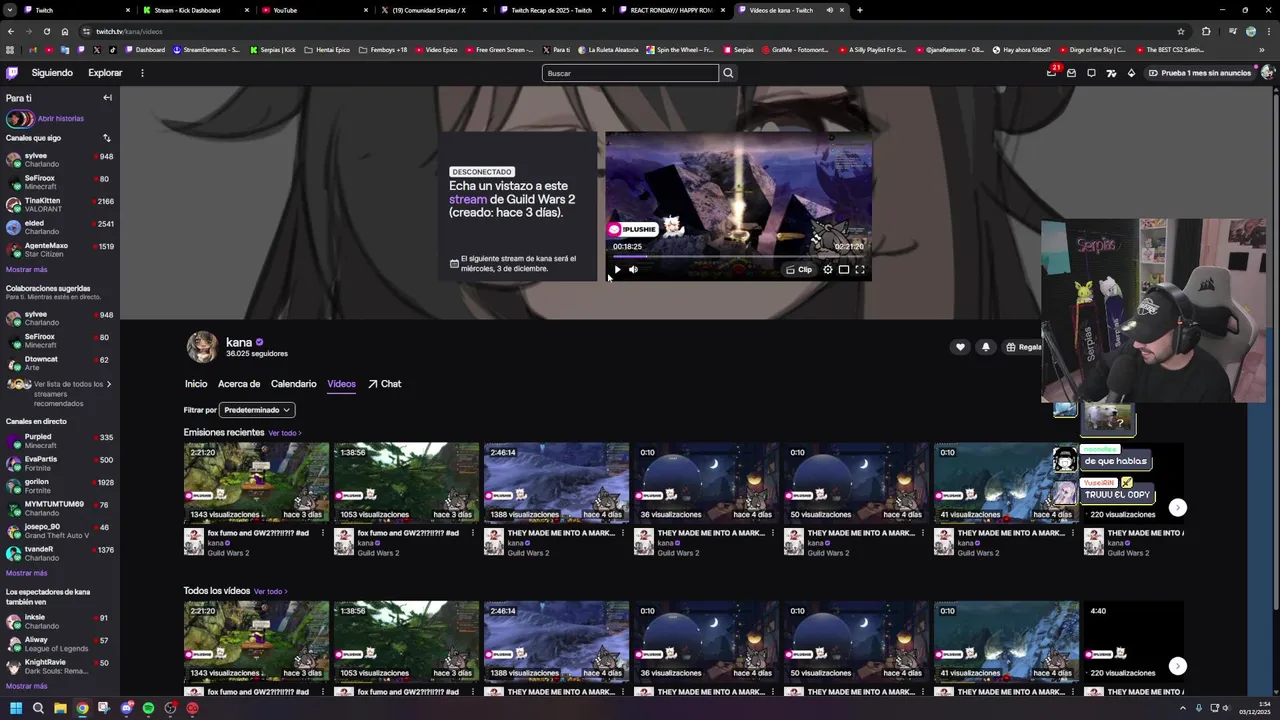
Task: Follow kana with the heart button
Action: 960,347
